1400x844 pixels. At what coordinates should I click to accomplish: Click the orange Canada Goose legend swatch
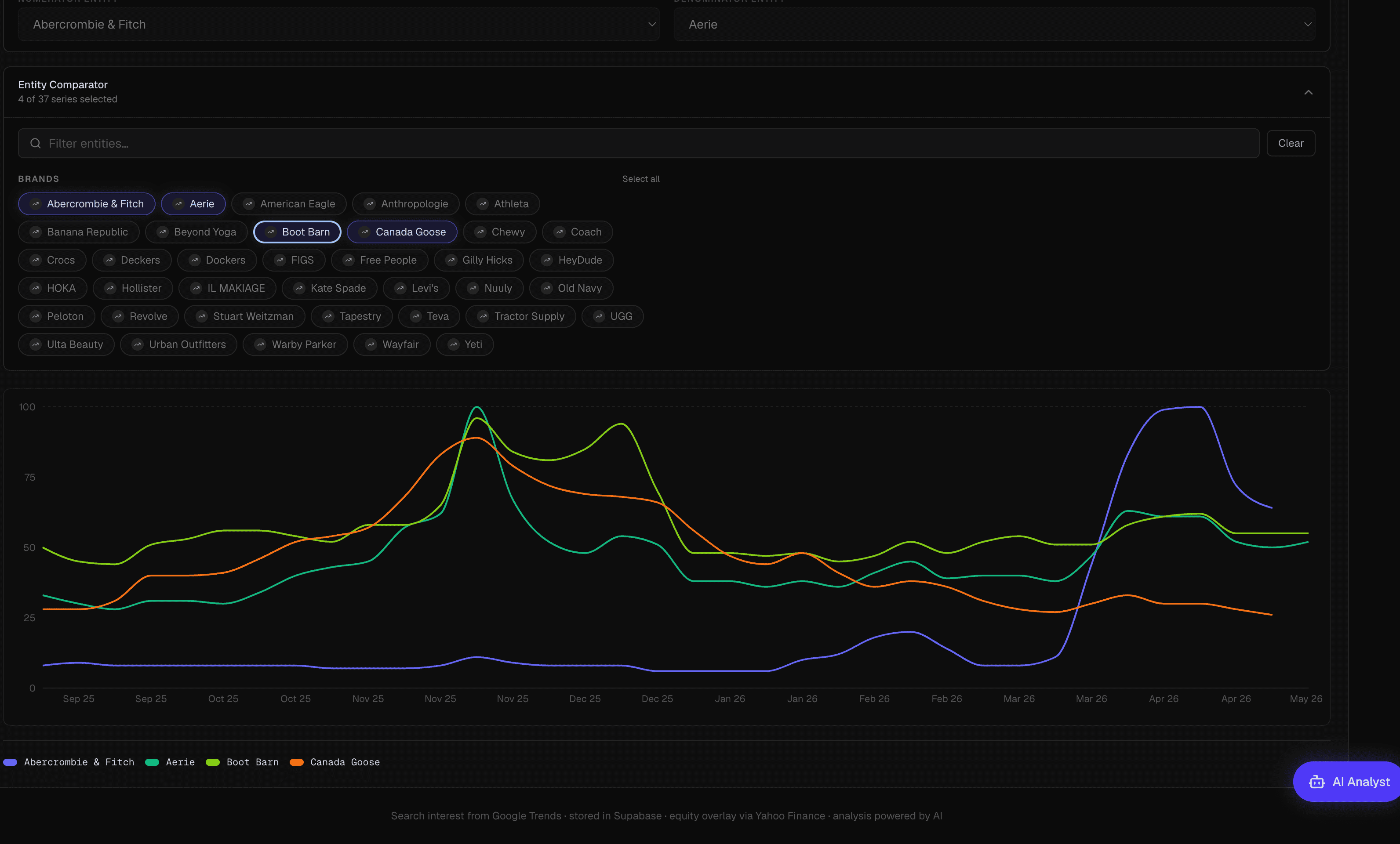click(x=297, y=762)
